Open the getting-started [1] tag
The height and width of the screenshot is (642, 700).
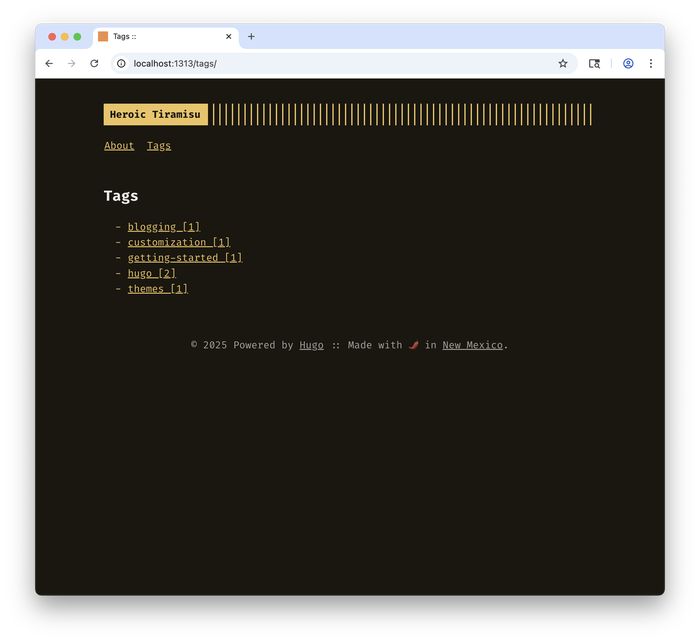click(185, 258)
